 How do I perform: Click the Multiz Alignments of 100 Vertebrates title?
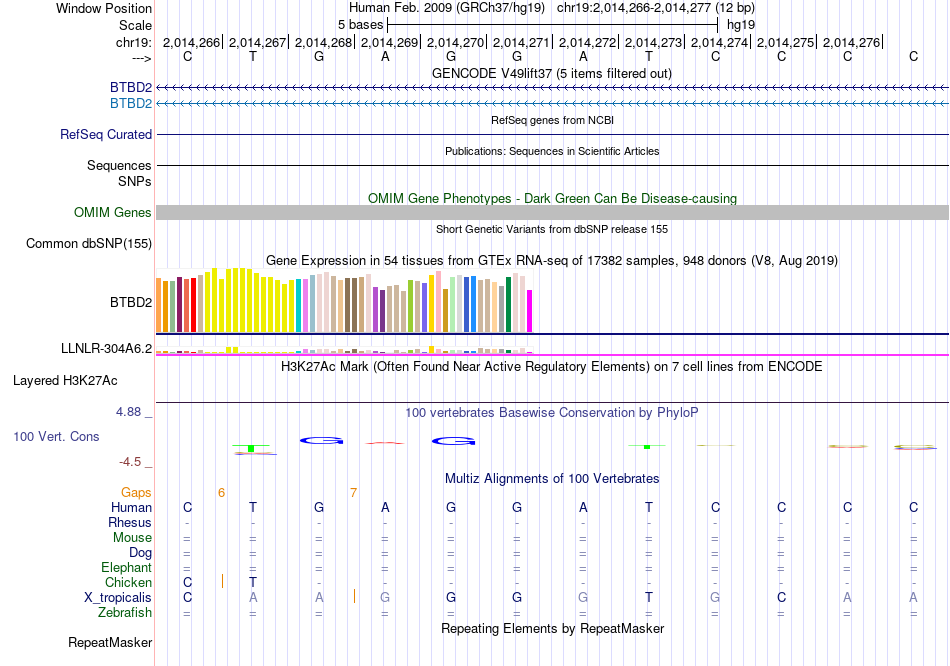click(x=552, y=479)
